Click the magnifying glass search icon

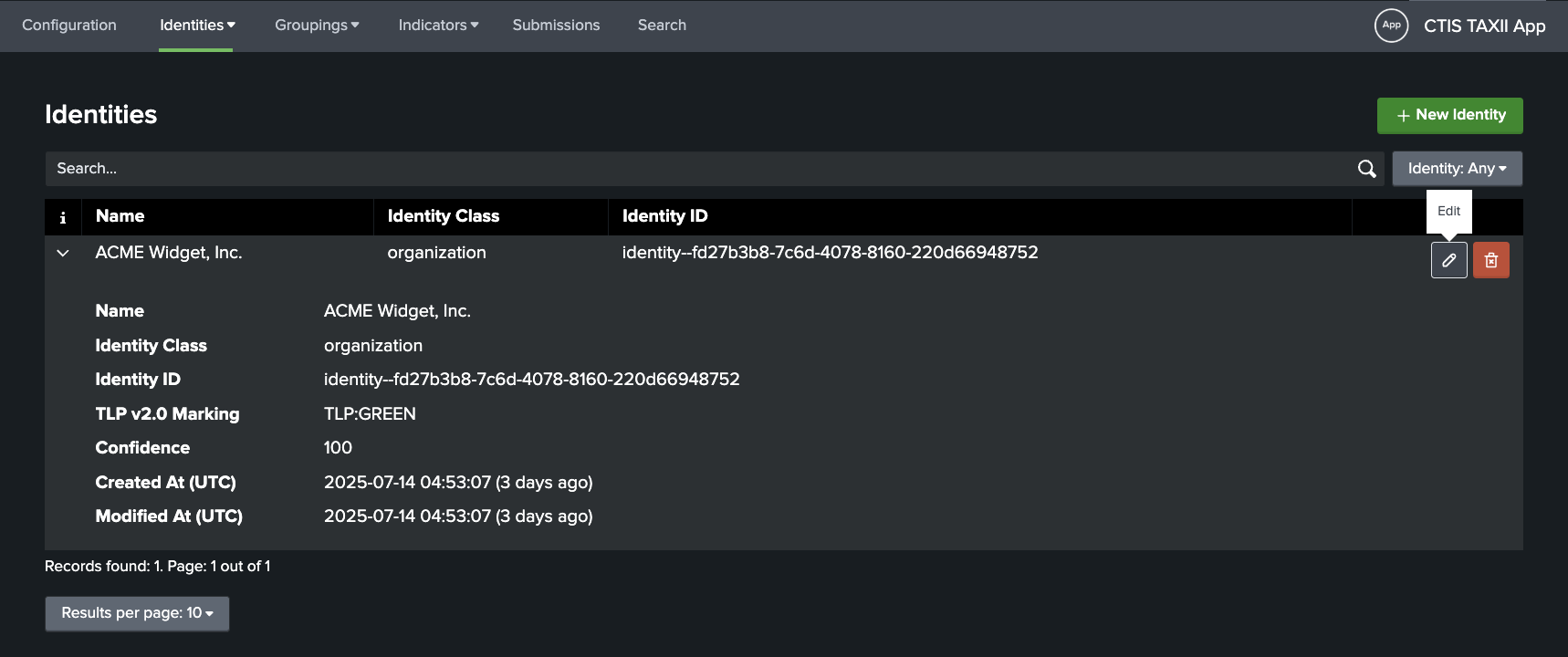(1366, 169)
